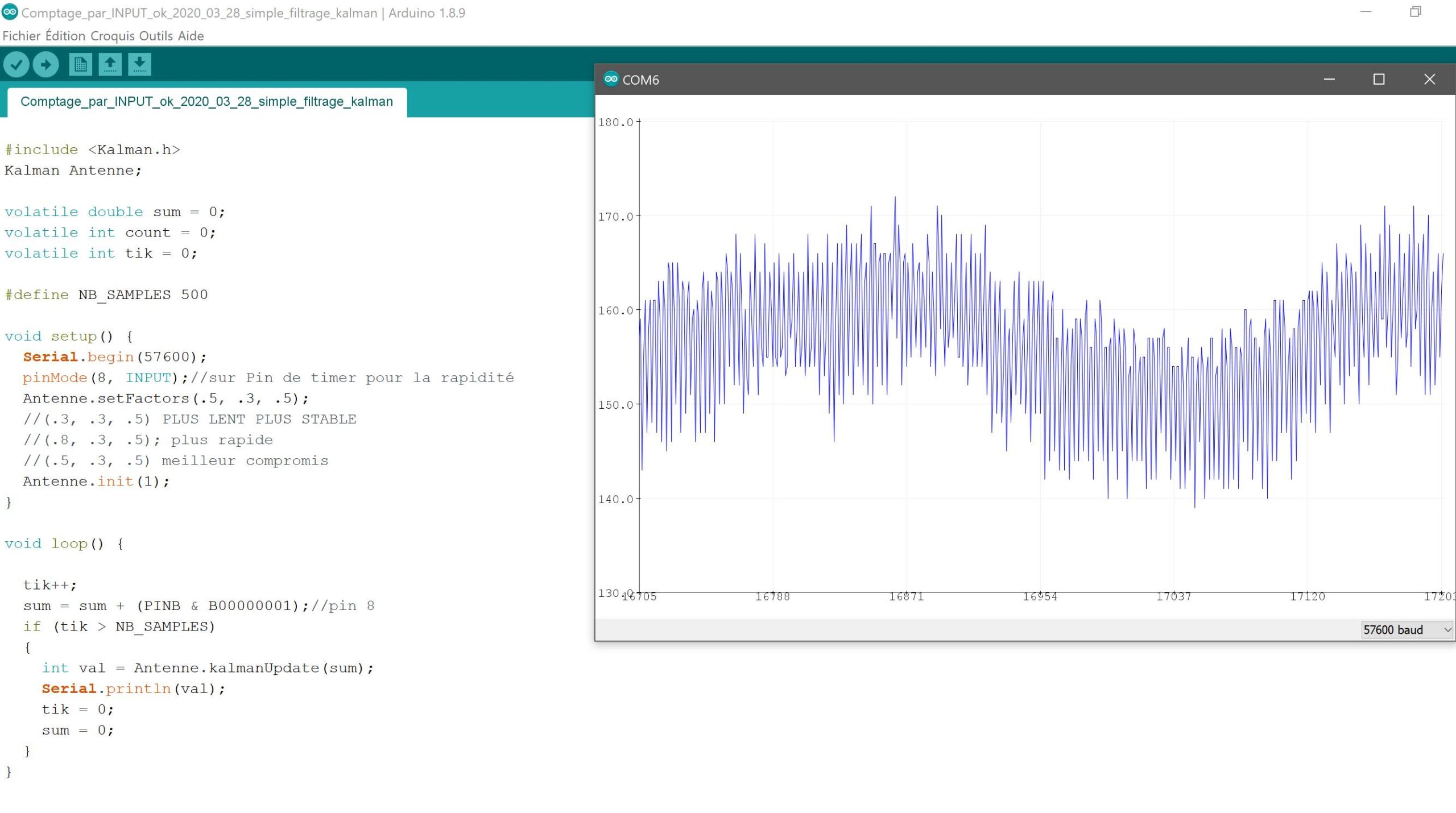
Task: Minimize the COM6 plotter window
Action: [x=1329, y=79]
